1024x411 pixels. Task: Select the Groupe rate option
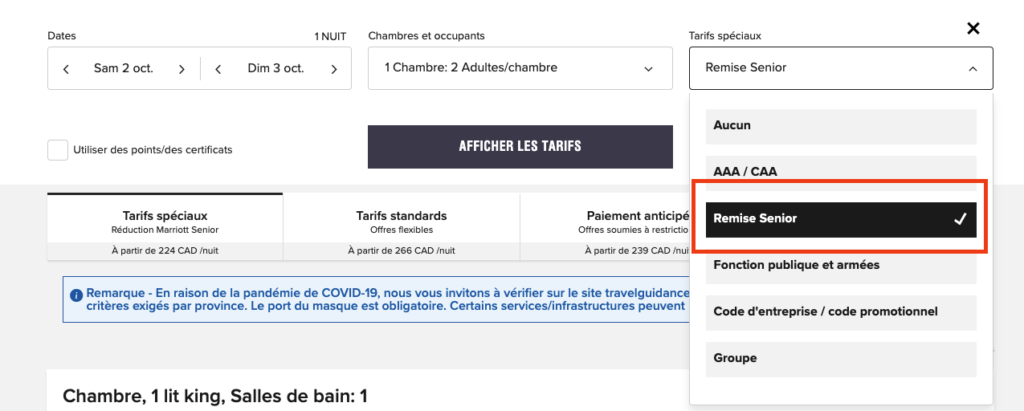[840, 358]
